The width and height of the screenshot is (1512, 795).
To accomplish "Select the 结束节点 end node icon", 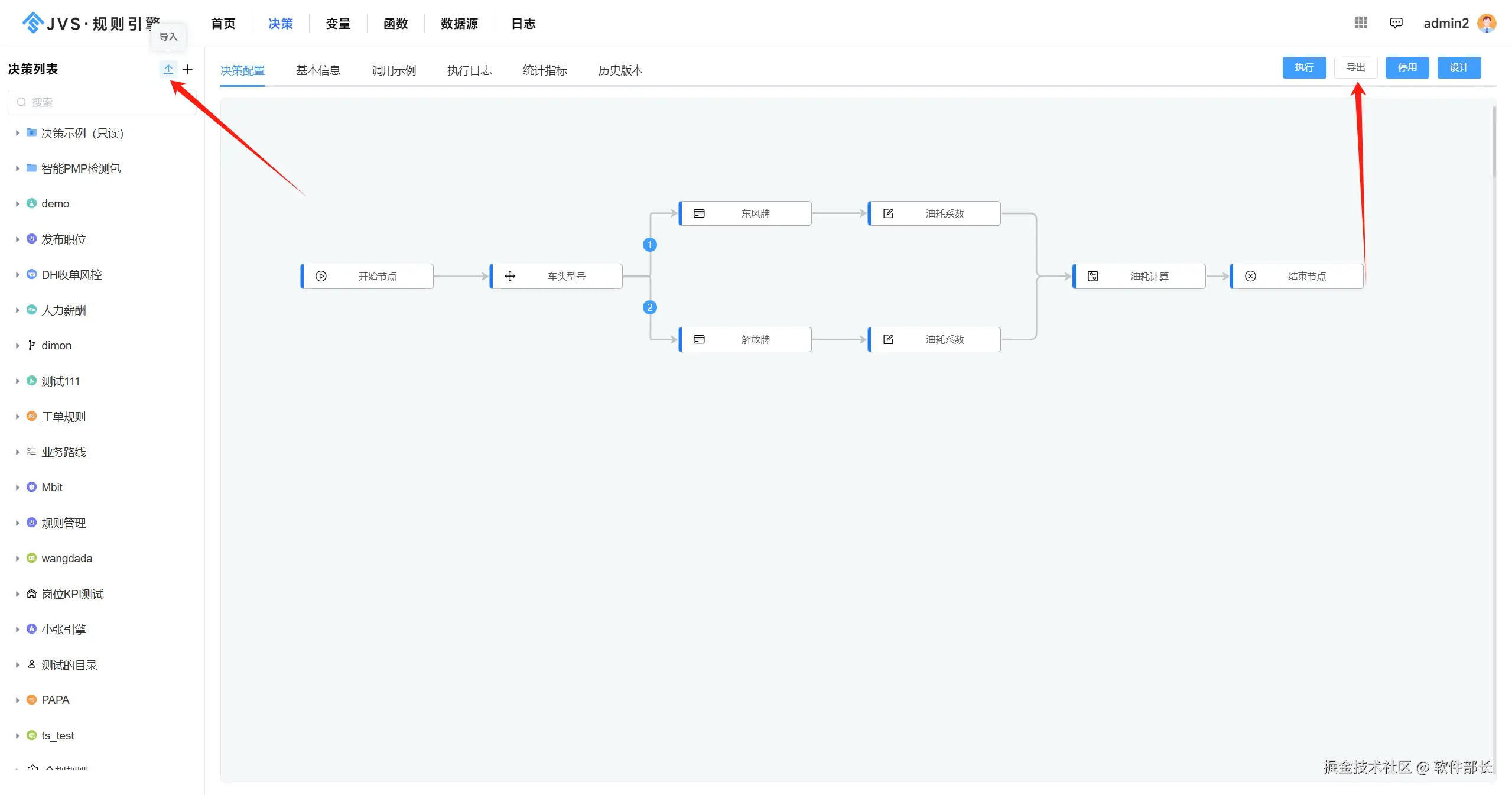I will pos(1250,276).
